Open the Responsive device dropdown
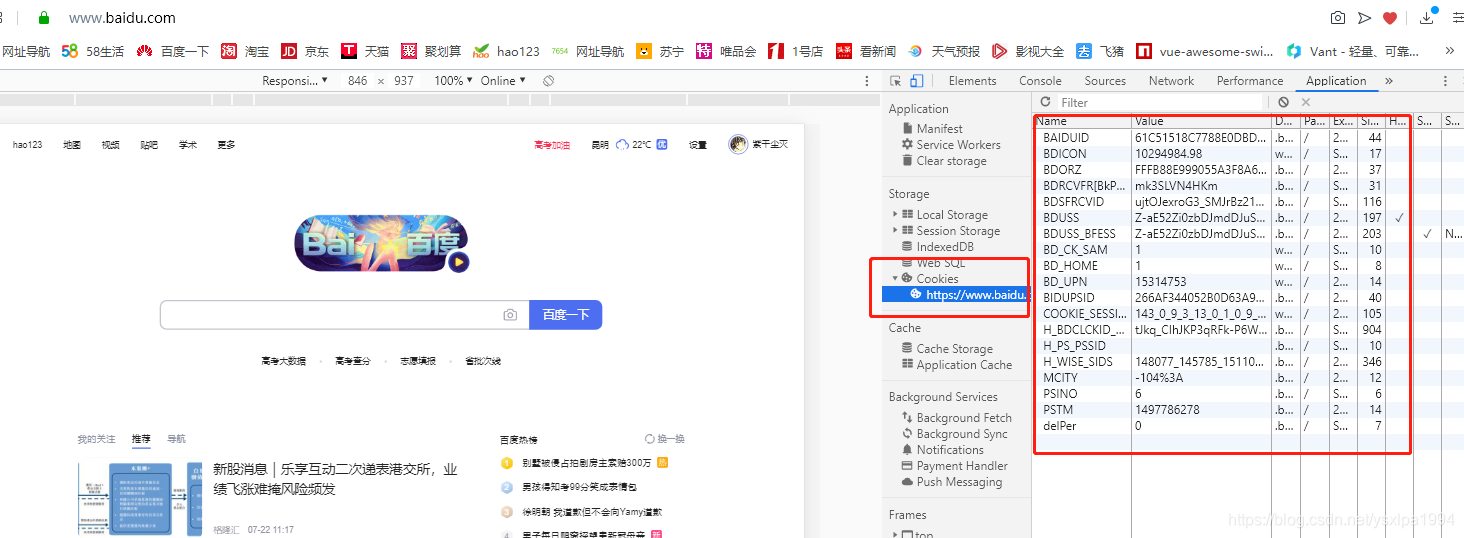Screen dimensions: 1464x538 point(295,81)
